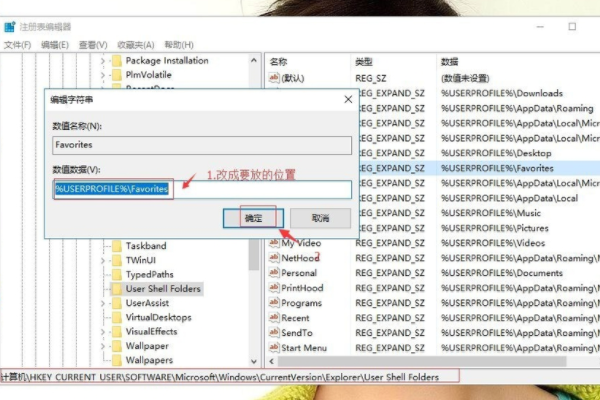Click the 数值数据 value input field
This screenshot has height=400, width=600.
[x=202, y=189]
